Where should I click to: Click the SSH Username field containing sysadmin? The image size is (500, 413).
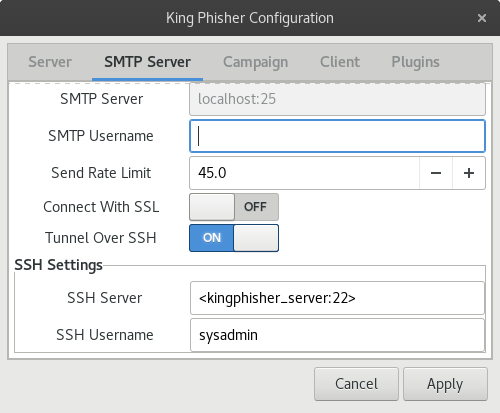tap(337, 335)
